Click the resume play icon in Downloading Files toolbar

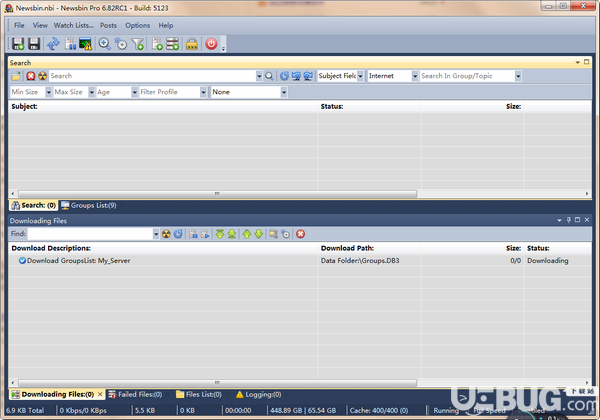(x=205, y=234)
